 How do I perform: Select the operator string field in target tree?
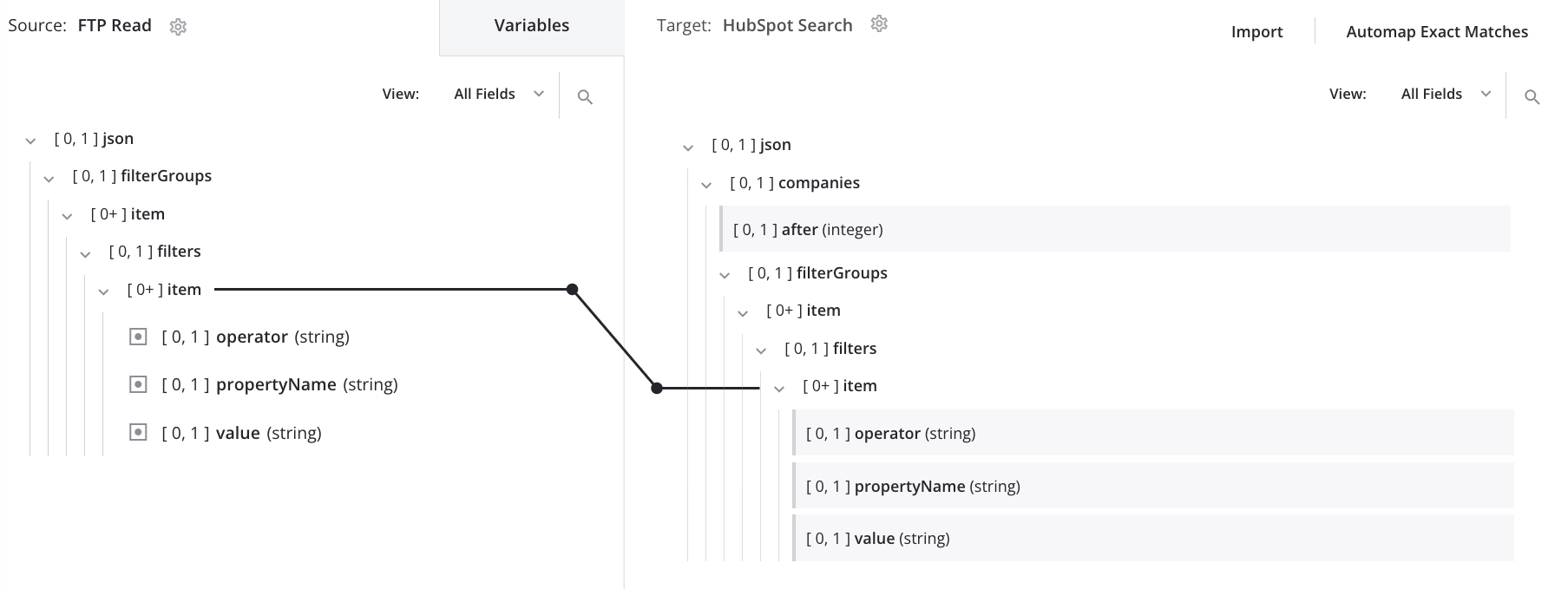point(890,433)
